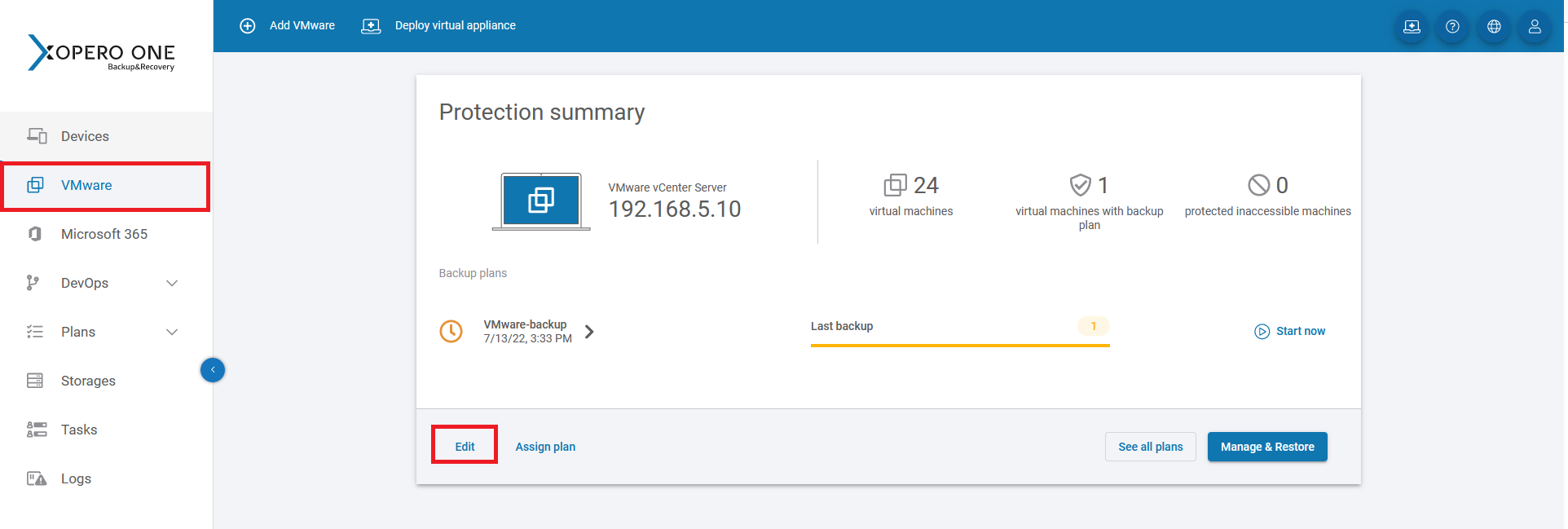Screen dimensions: 1568x529
Task: Open the VMware-backup plan name
Action: [x=525, y=324]
